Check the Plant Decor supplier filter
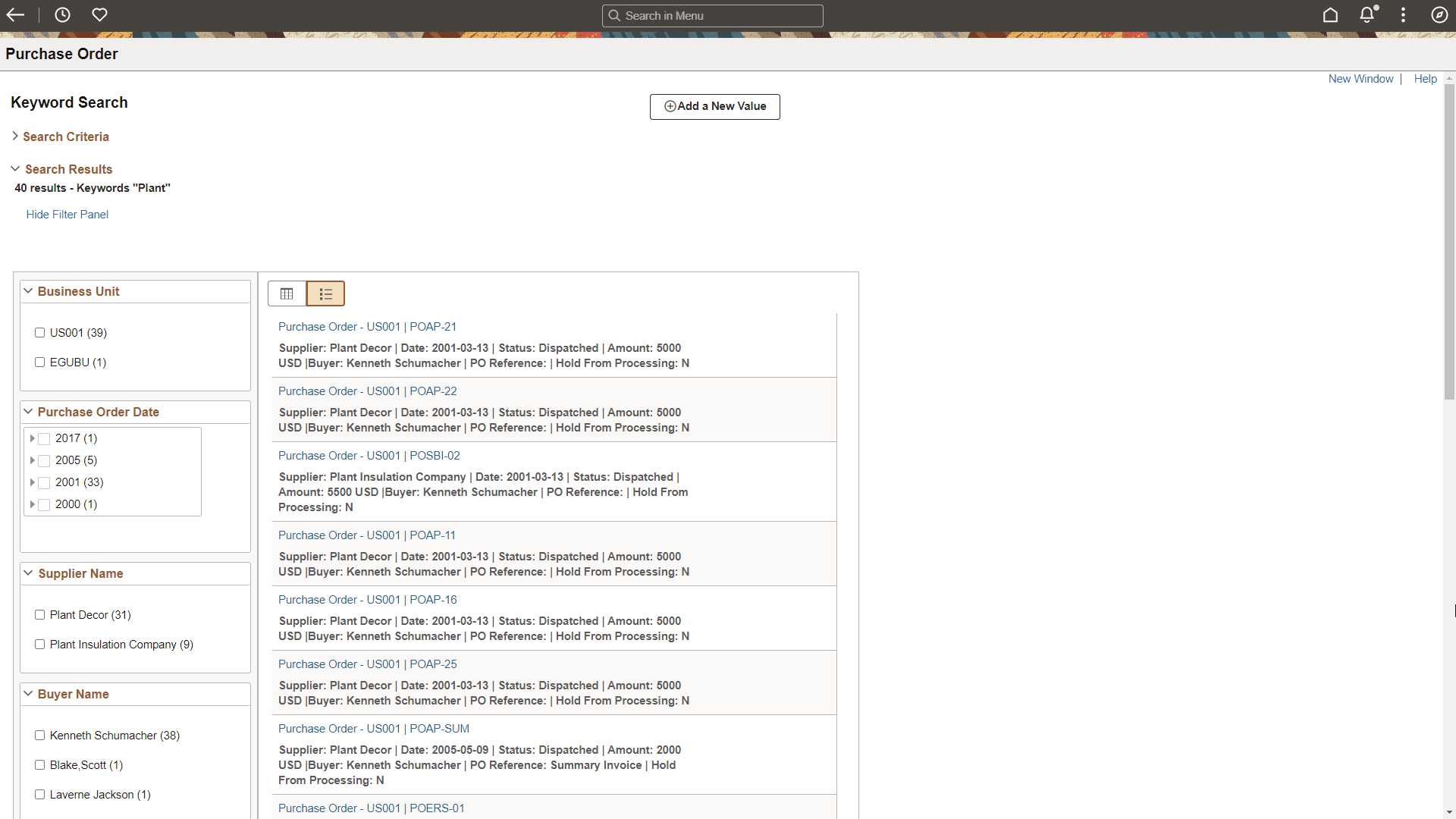This screenshot has width=1456, height=819. [x=39, y=614]
